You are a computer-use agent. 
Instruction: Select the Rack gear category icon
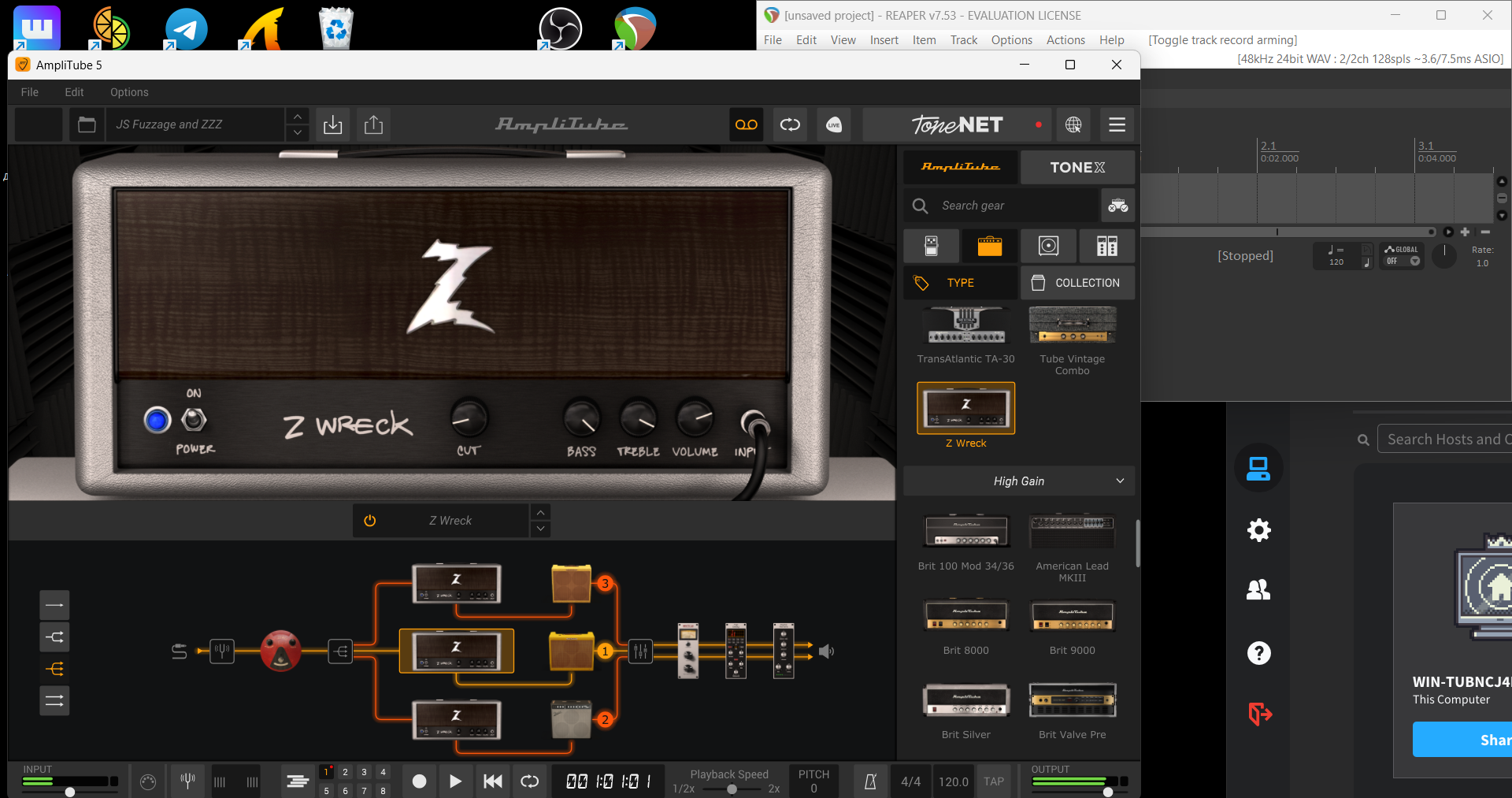point(1107,246)
